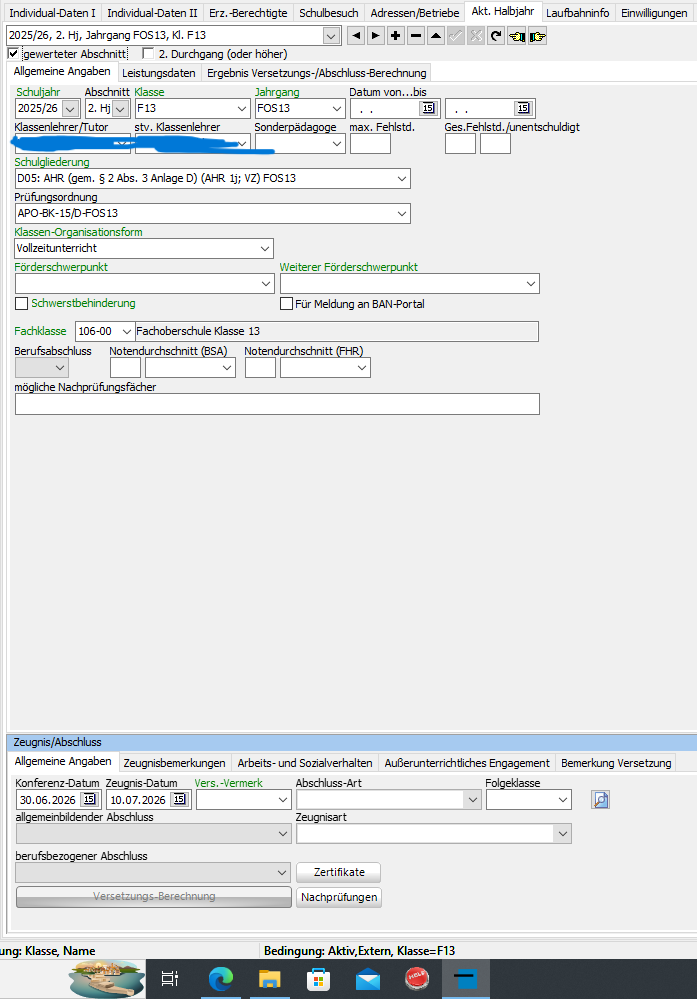The image size is (697, 999).
Task: Open the Einwilligungen tab
Action: (654, 13)
